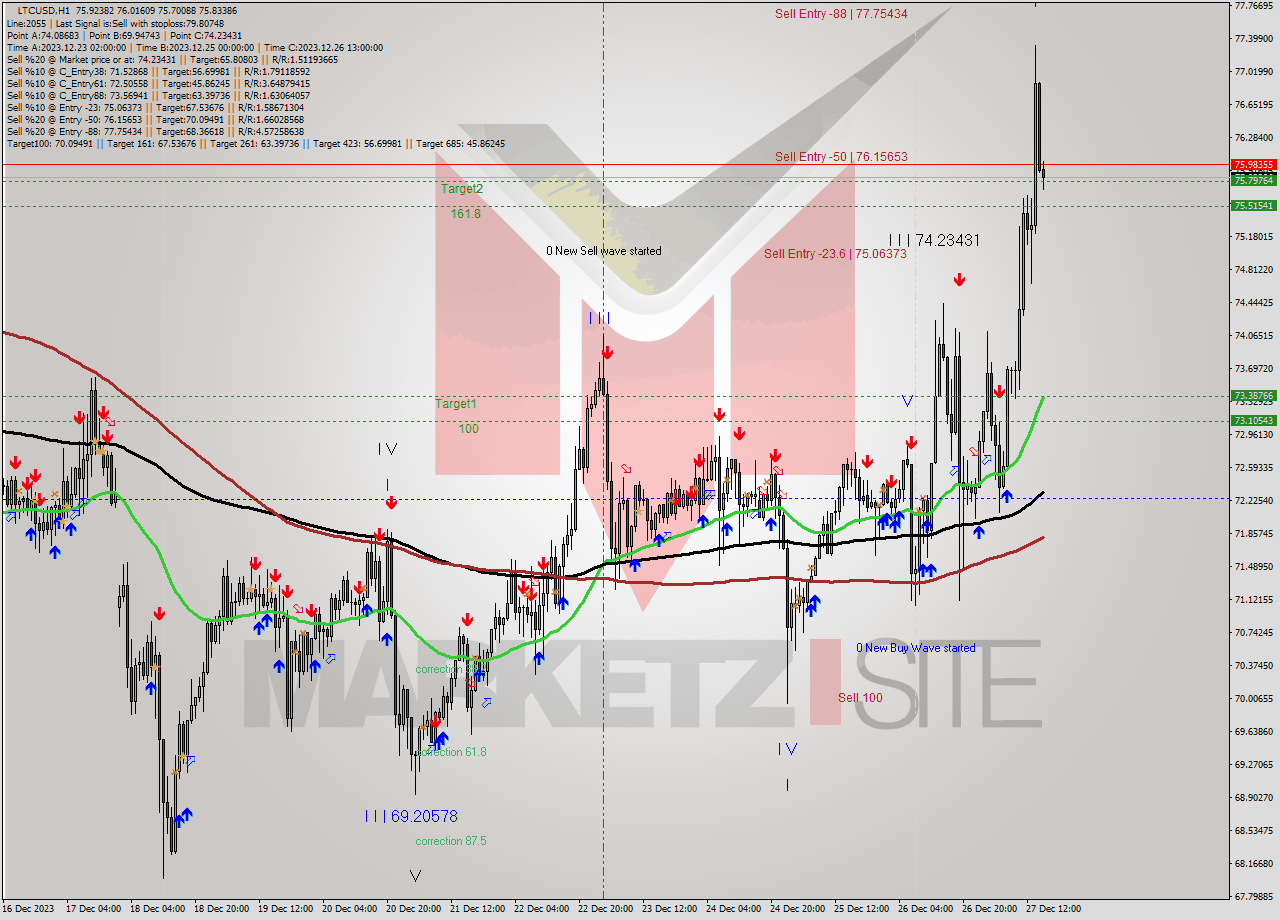Viewport: 1280px width, 920px height.
Task: Click the 'Sell 100' label
Action: (860, 697)
